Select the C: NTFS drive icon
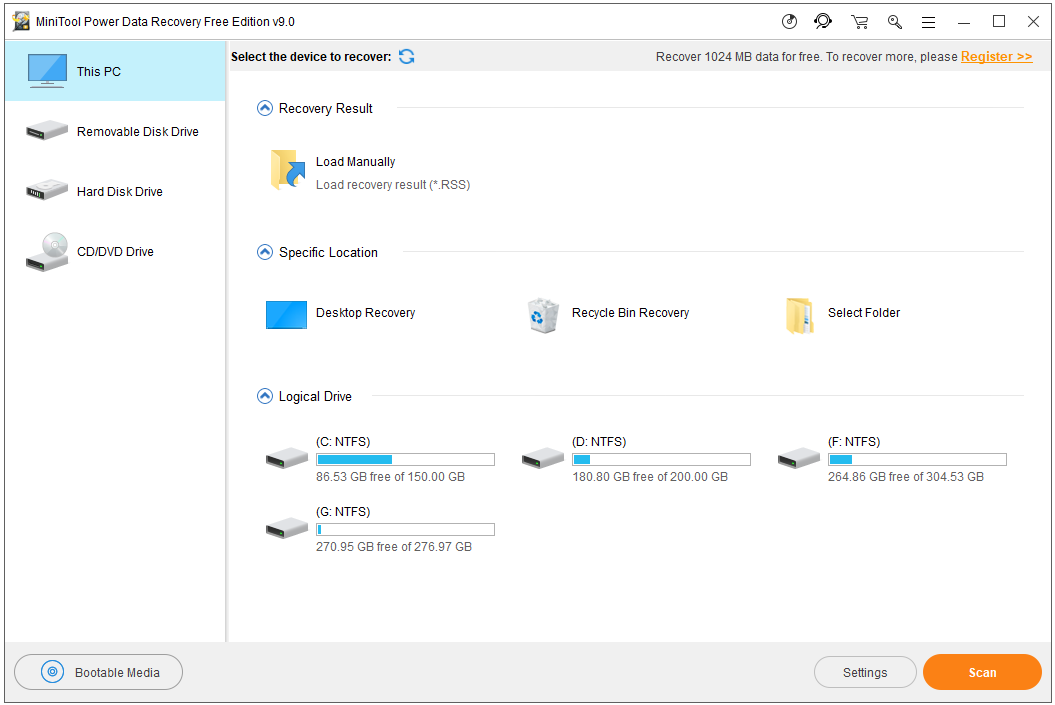This screenshot has width=1055, height=705. coord(287,458)
